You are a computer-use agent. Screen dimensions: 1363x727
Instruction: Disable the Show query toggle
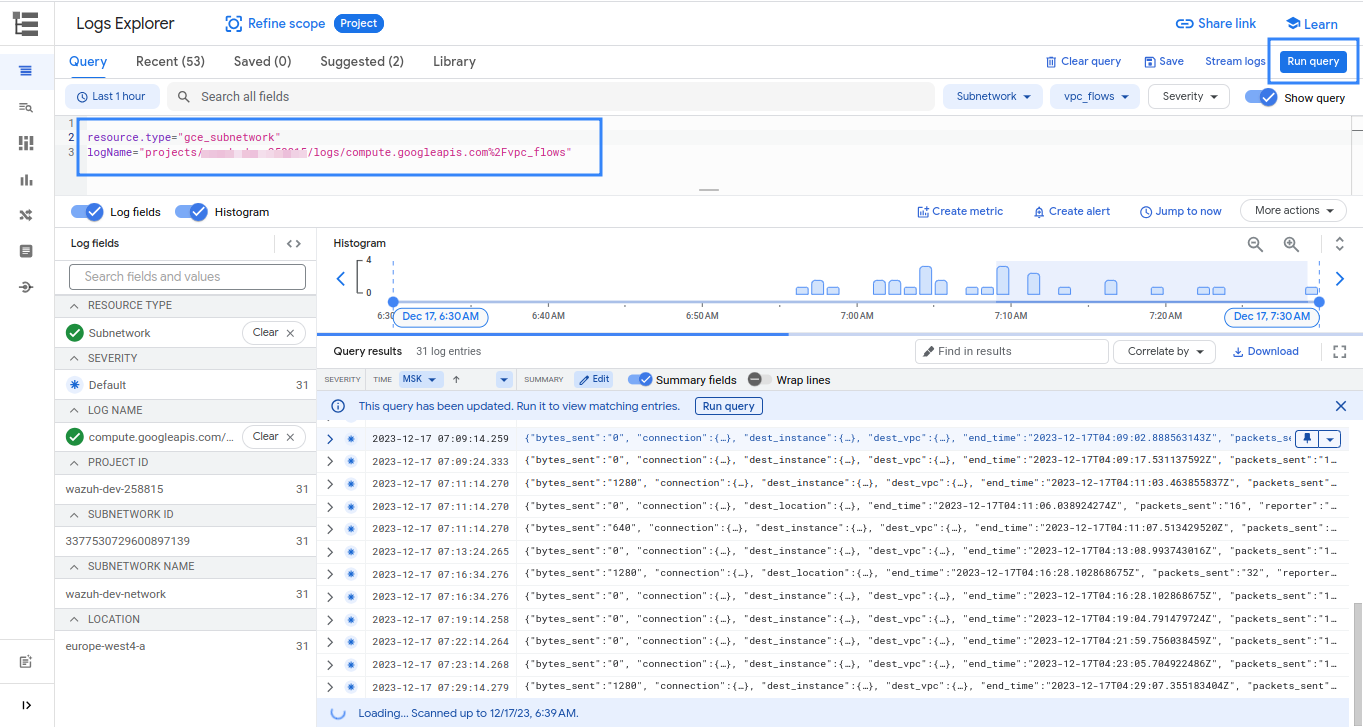(x=1263, y=96)
